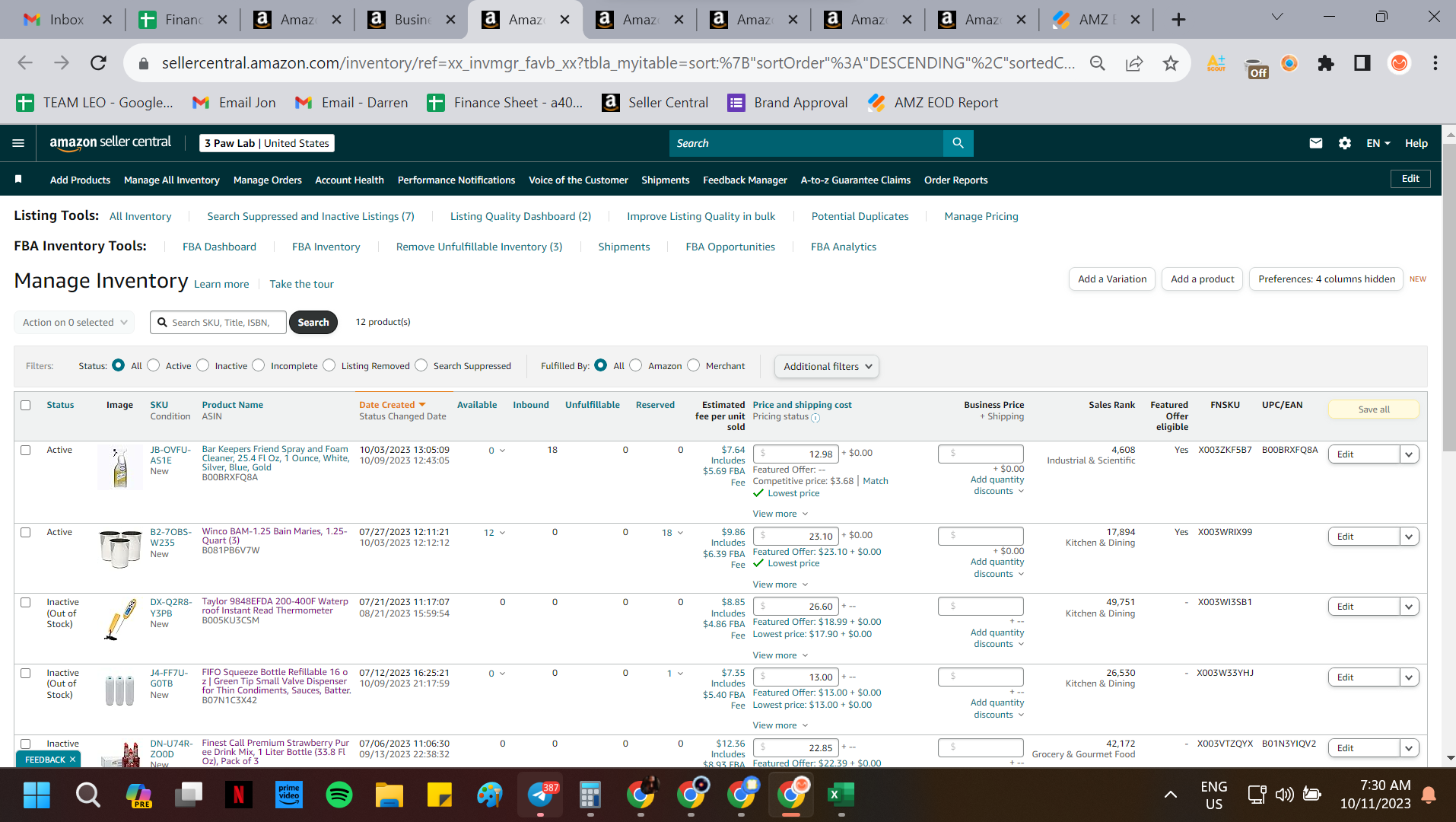
Task: Click the Bar Keepers Friend product thumbnail
Action: tap(120, 467)
